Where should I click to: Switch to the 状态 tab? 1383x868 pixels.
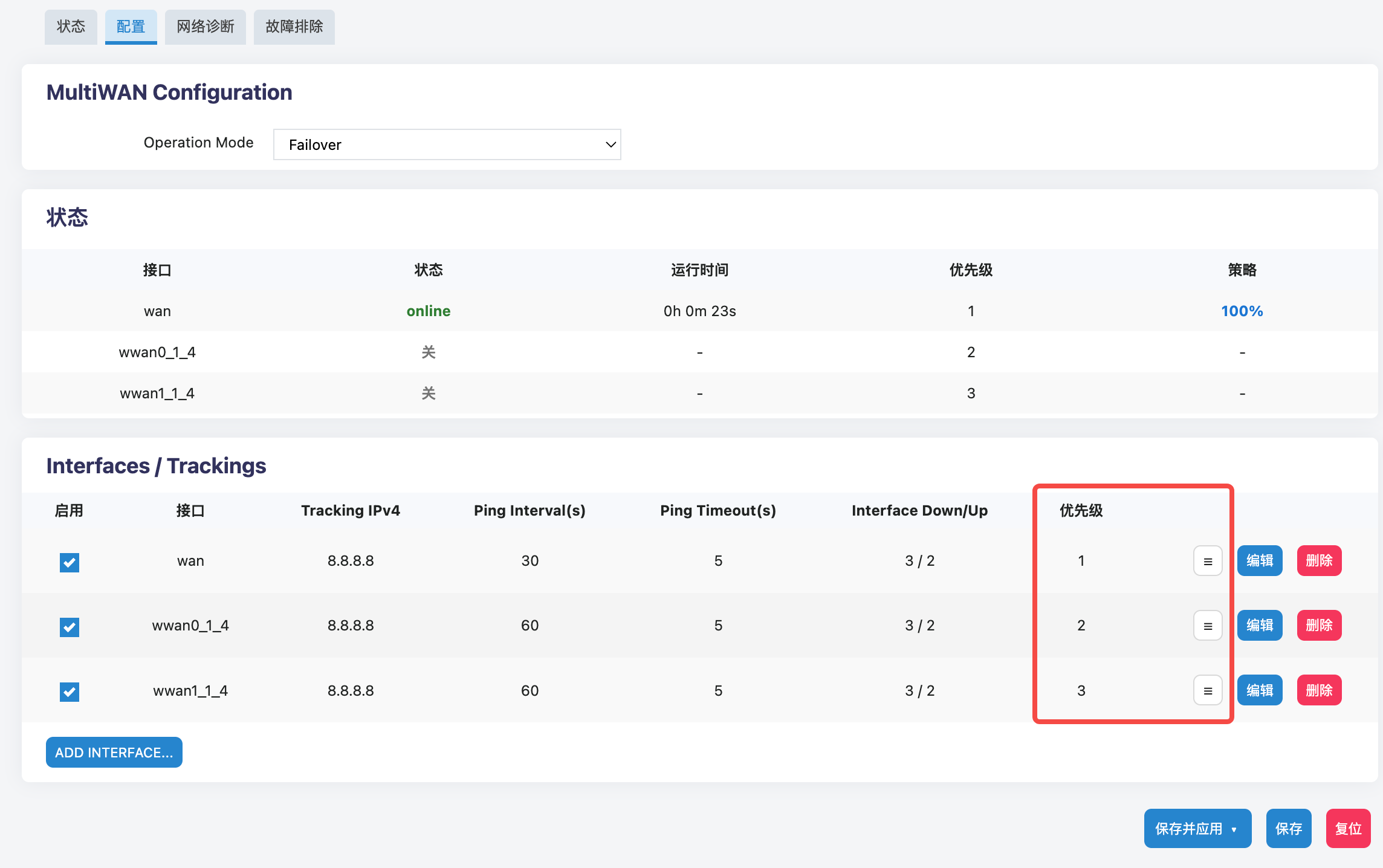tap(71, 27)
